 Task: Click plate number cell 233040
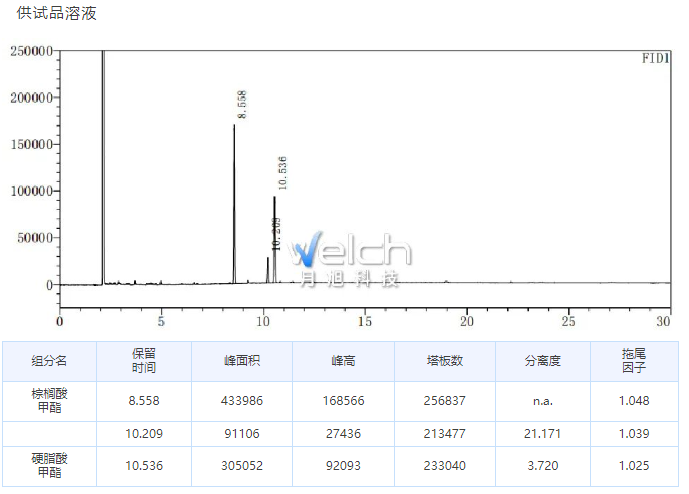pos(445,465)
